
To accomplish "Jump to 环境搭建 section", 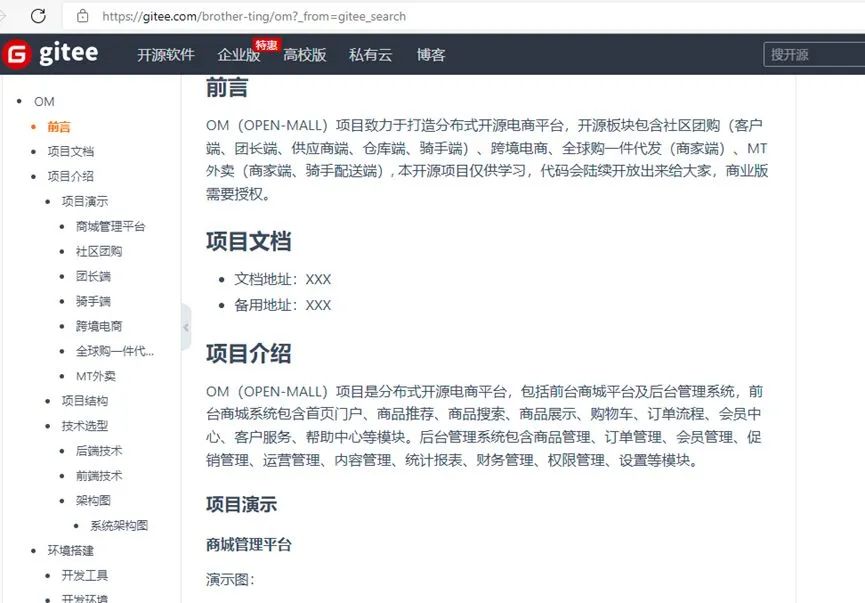I will point(71,550).
